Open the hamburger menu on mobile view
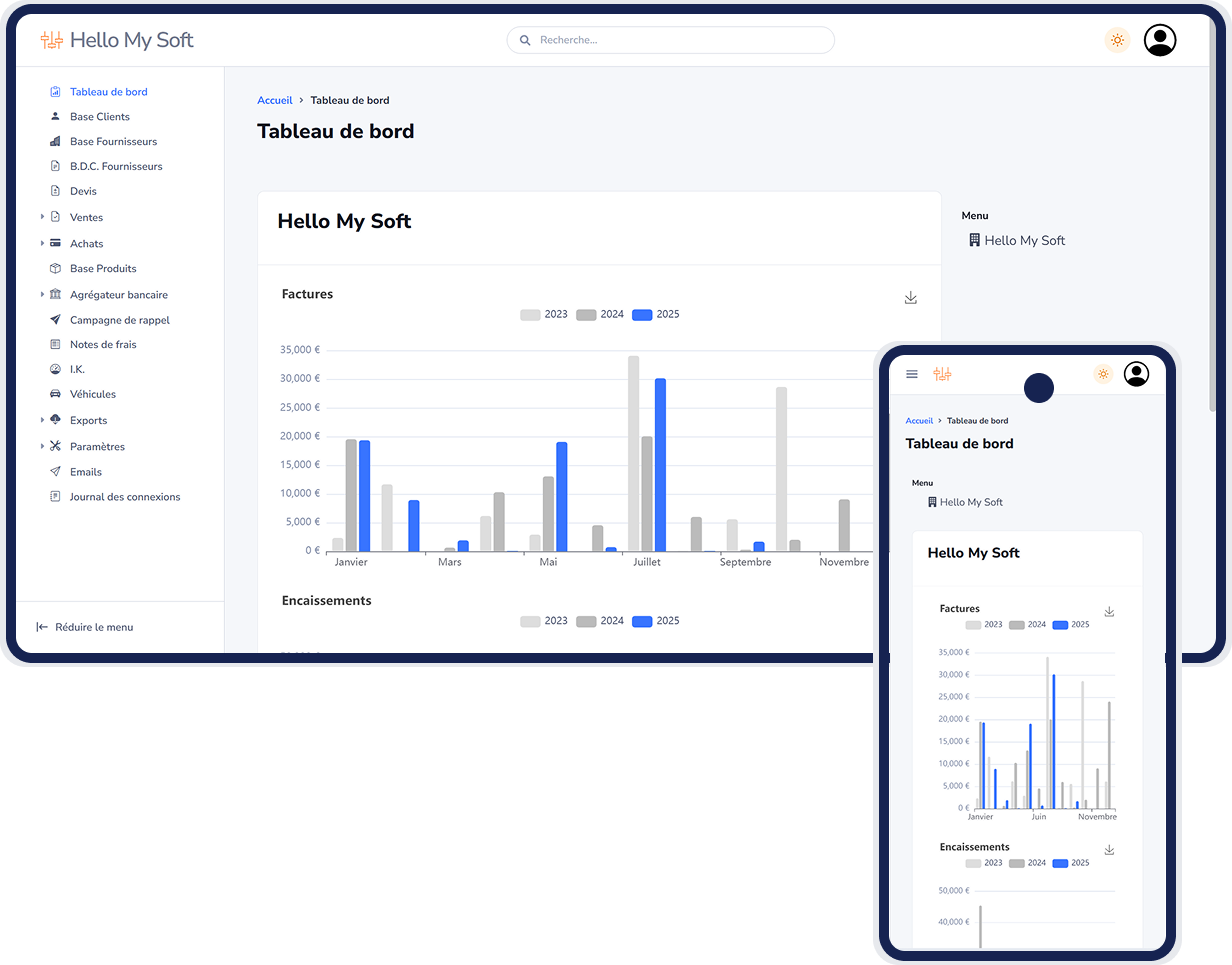Viewport: 1232px width, 965px height. [x=912, y=374]
